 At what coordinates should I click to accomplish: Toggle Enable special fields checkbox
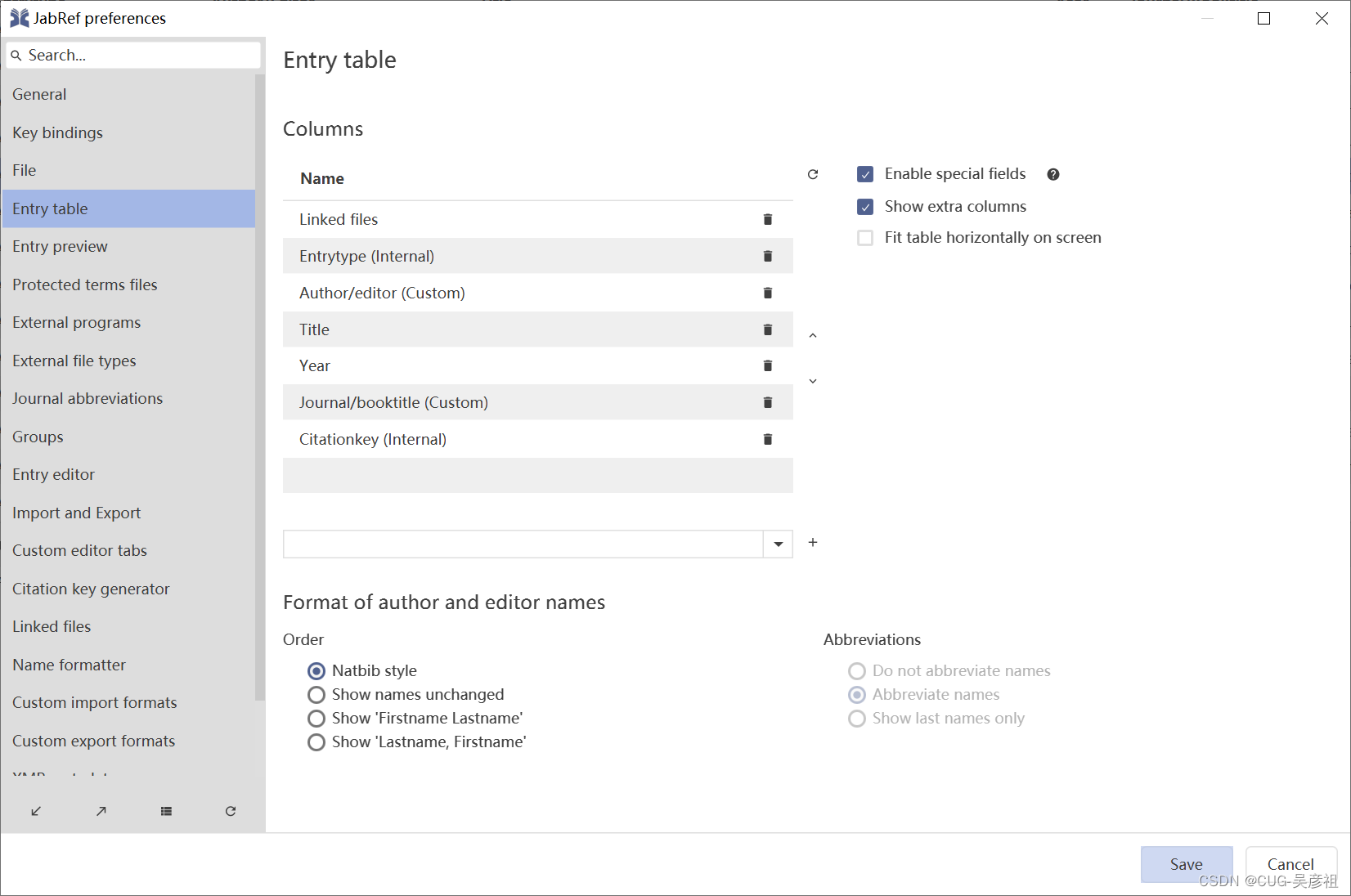[865, 174]
